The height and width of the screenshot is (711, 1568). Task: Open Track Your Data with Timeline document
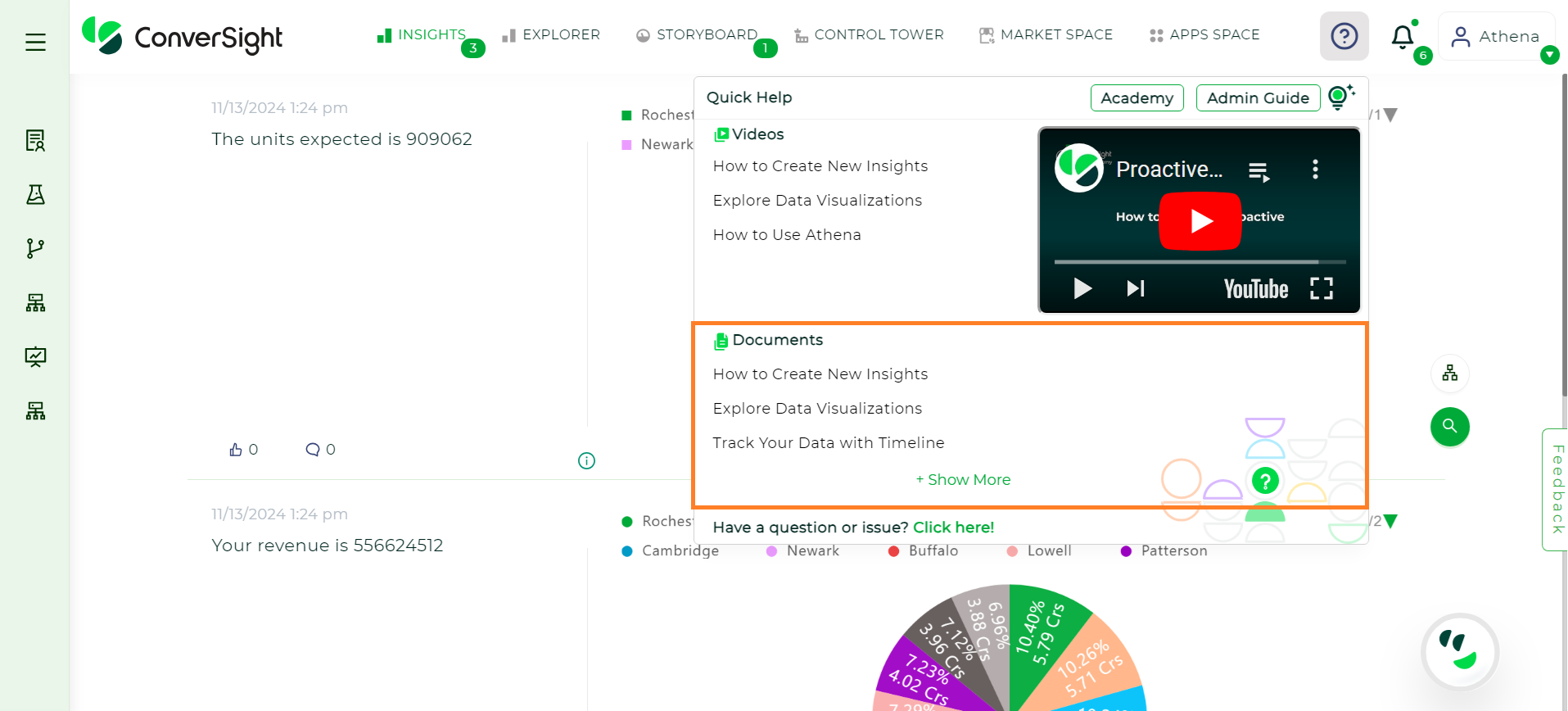click(x=829, y=443)
